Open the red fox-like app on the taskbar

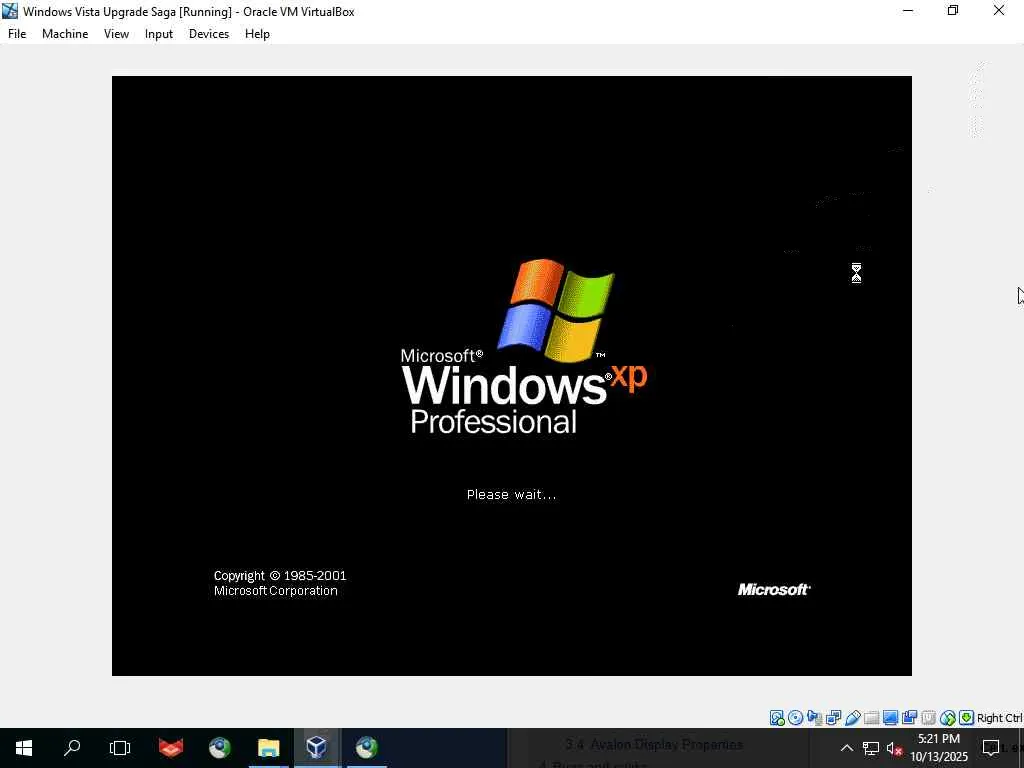tap(171, 748)
